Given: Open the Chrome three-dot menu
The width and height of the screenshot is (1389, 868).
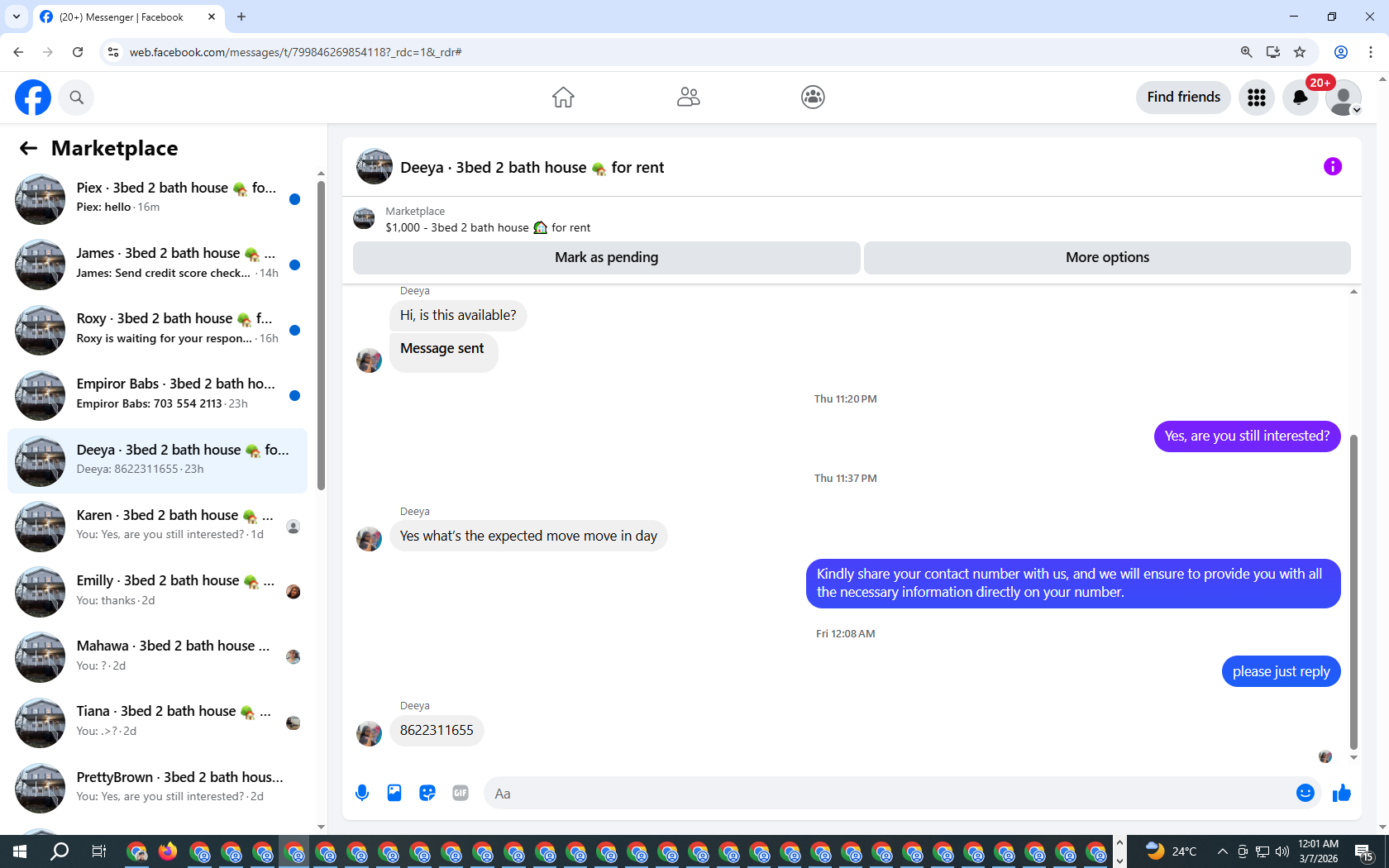Looking at the screenshot, I should point(1371,52).
